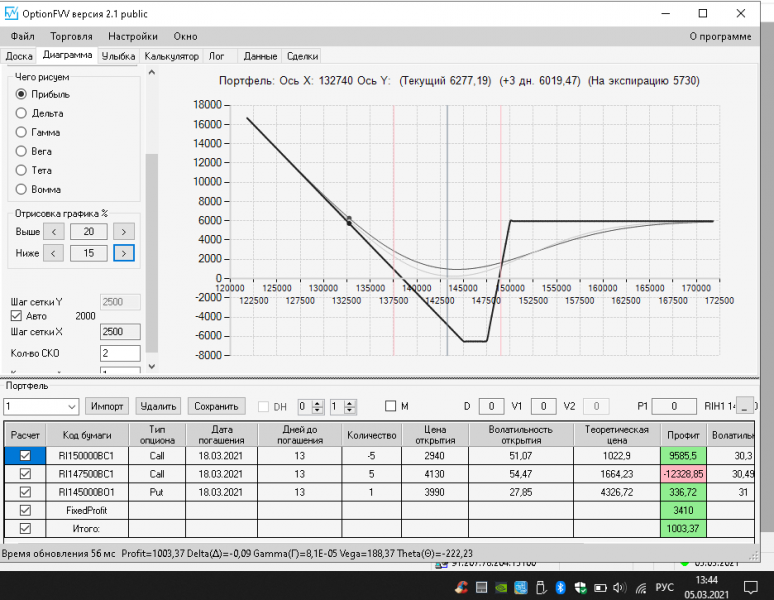Select the Вомма radio button
The image size is (774, 600).
(x=21, y=189)
